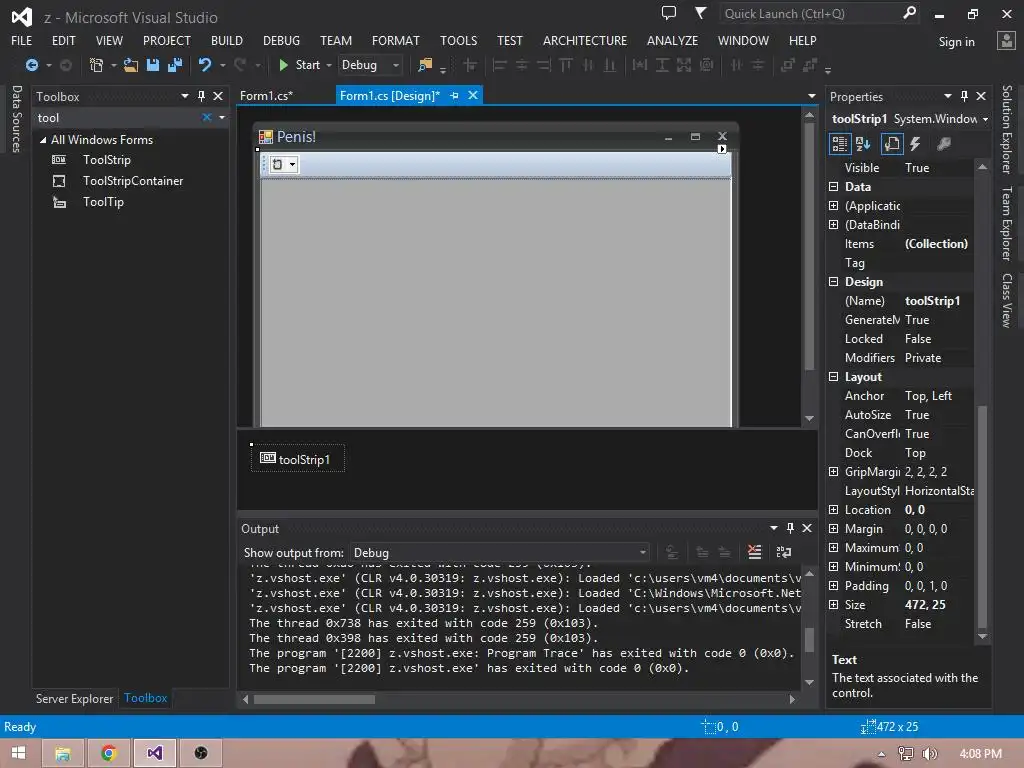Switch to the Form1.cs* code tab

point(266,96)
